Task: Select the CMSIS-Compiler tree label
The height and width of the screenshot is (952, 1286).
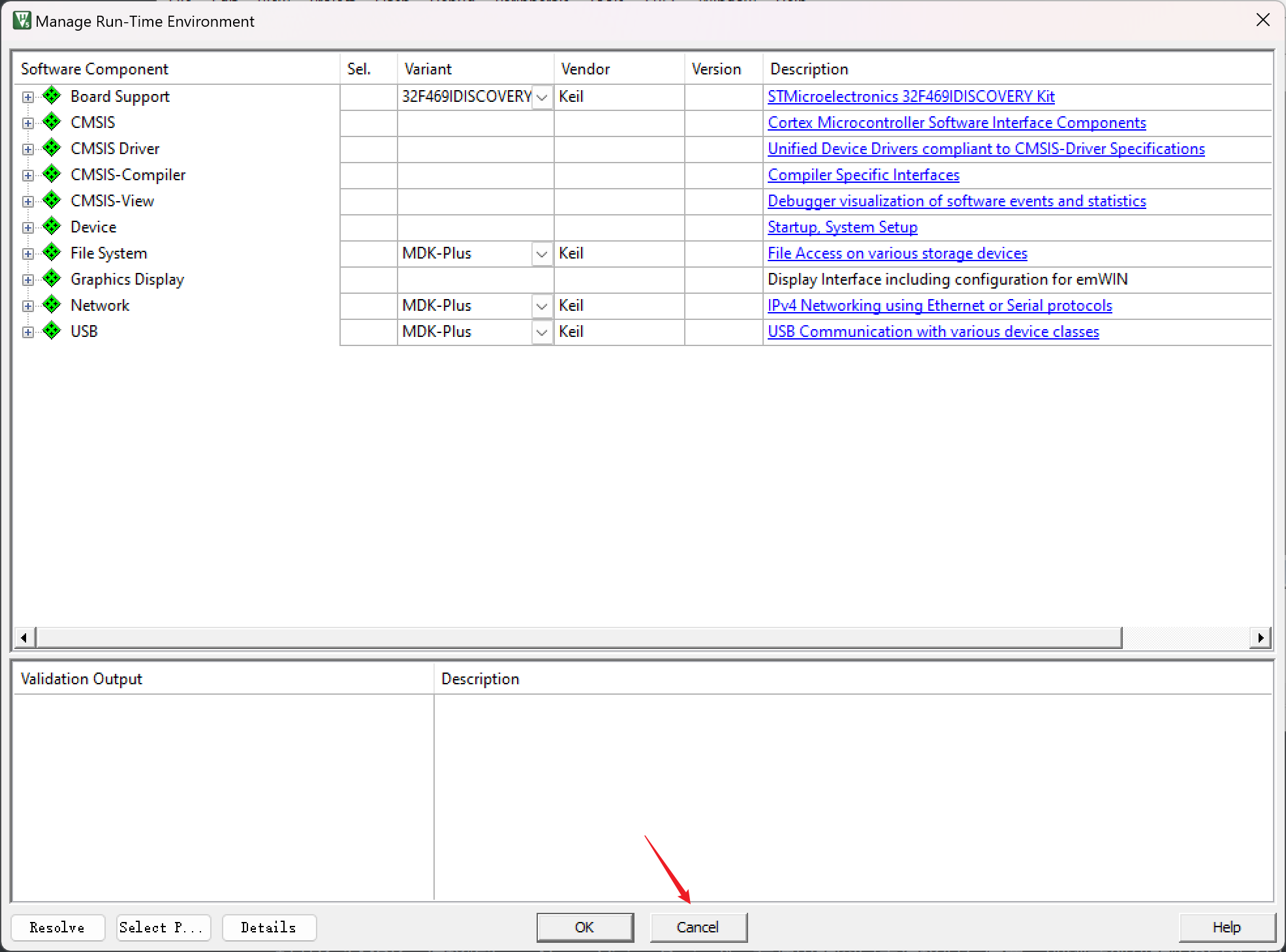Action: point(128,175)
